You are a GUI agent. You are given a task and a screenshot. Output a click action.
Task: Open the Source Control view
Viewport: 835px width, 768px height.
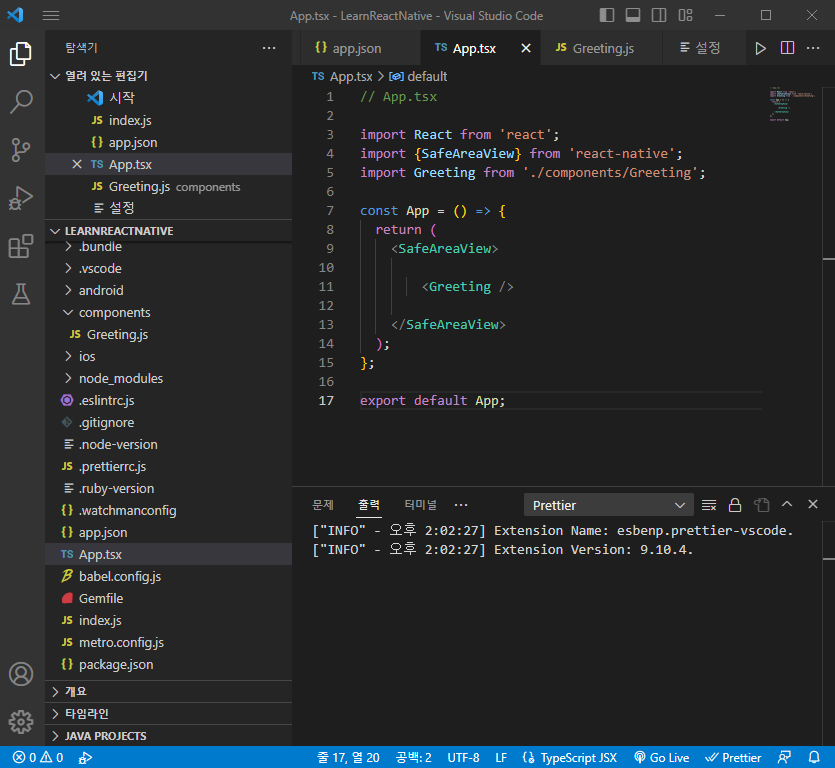coord(21,150)
